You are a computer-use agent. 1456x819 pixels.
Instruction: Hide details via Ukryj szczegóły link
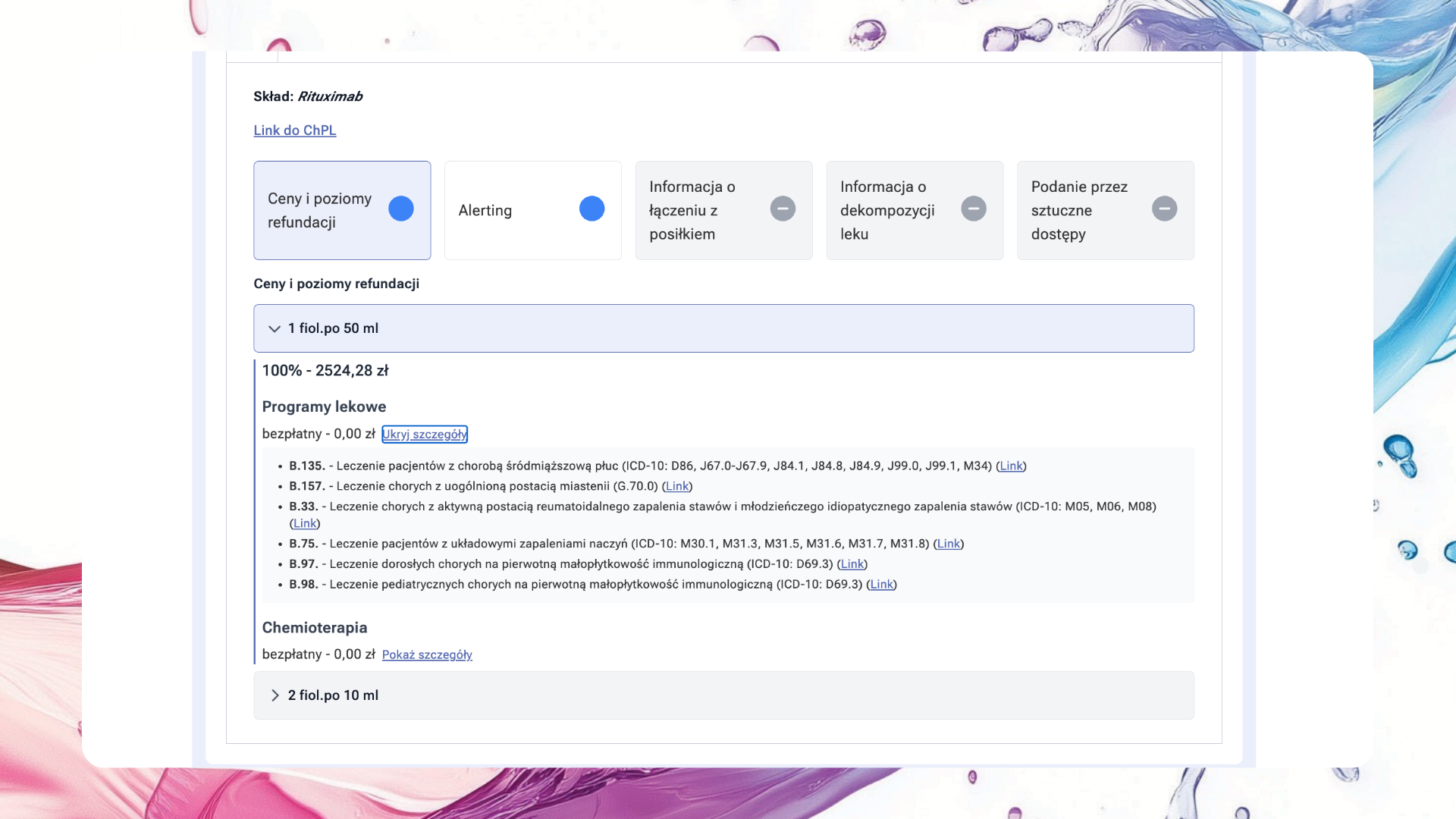[424, 435]
